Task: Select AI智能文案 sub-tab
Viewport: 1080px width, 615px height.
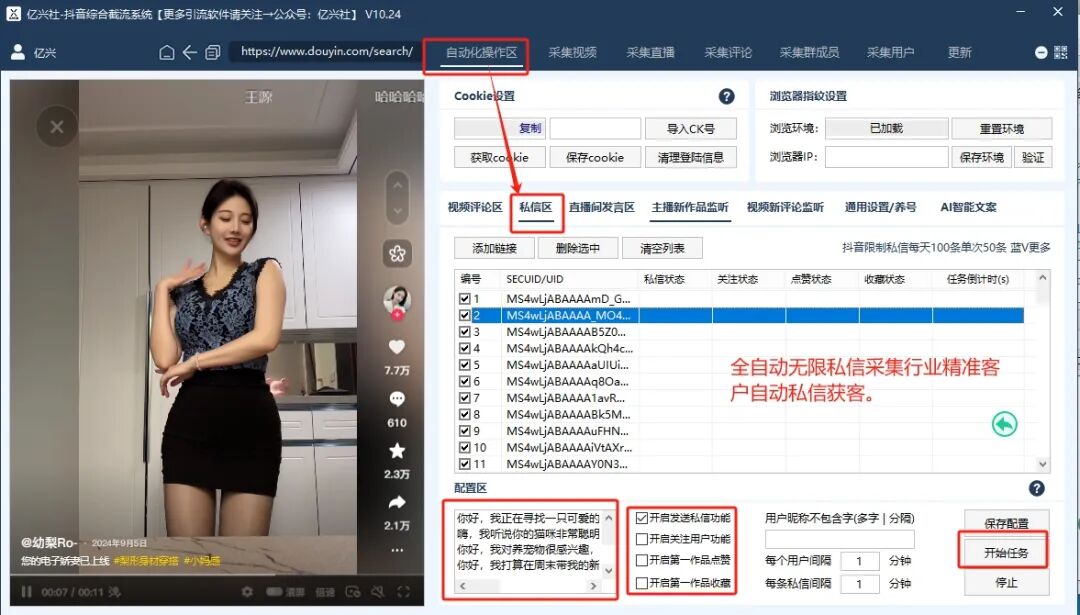Action: tap(968, 207)
